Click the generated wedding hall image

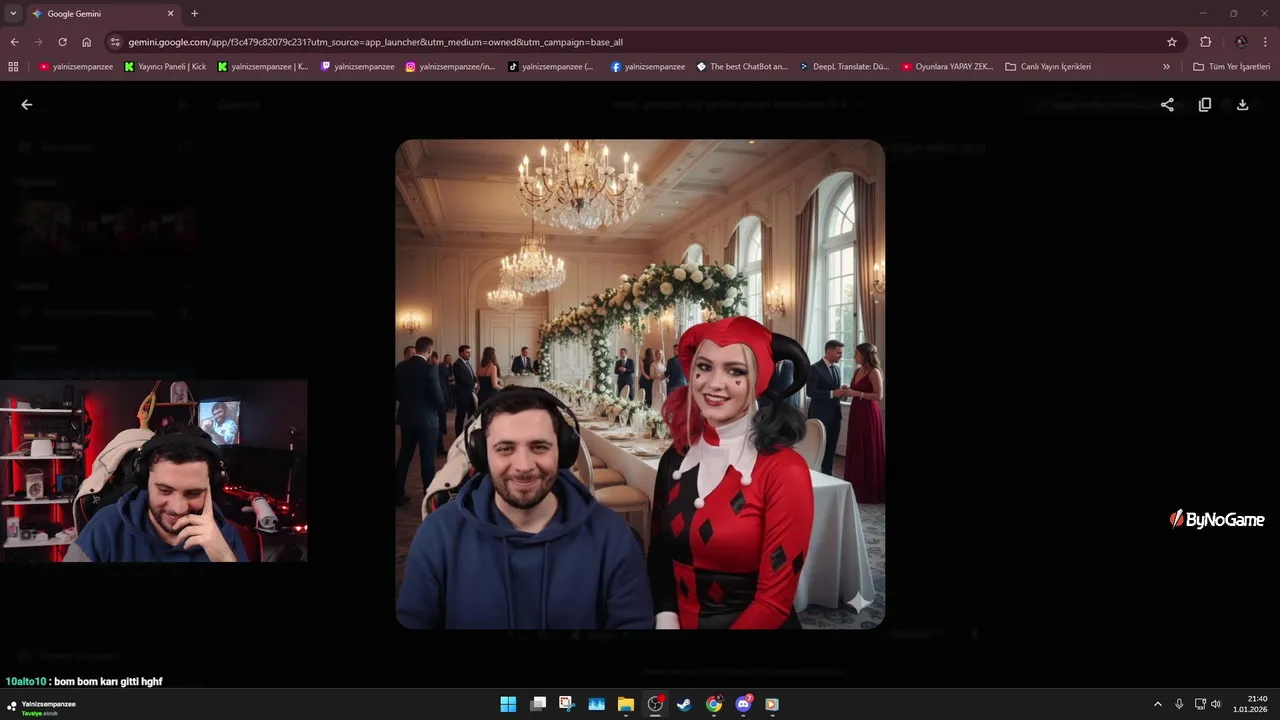[640, 384]
